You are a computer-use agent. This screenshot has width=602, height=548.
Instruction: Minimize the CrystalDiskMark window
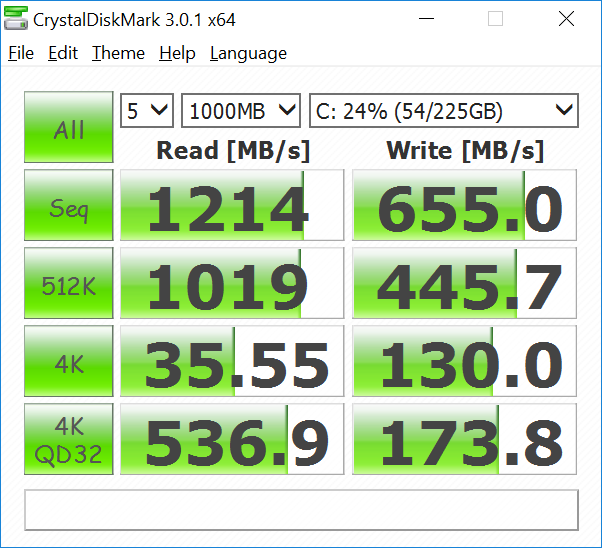coord(426,18)
